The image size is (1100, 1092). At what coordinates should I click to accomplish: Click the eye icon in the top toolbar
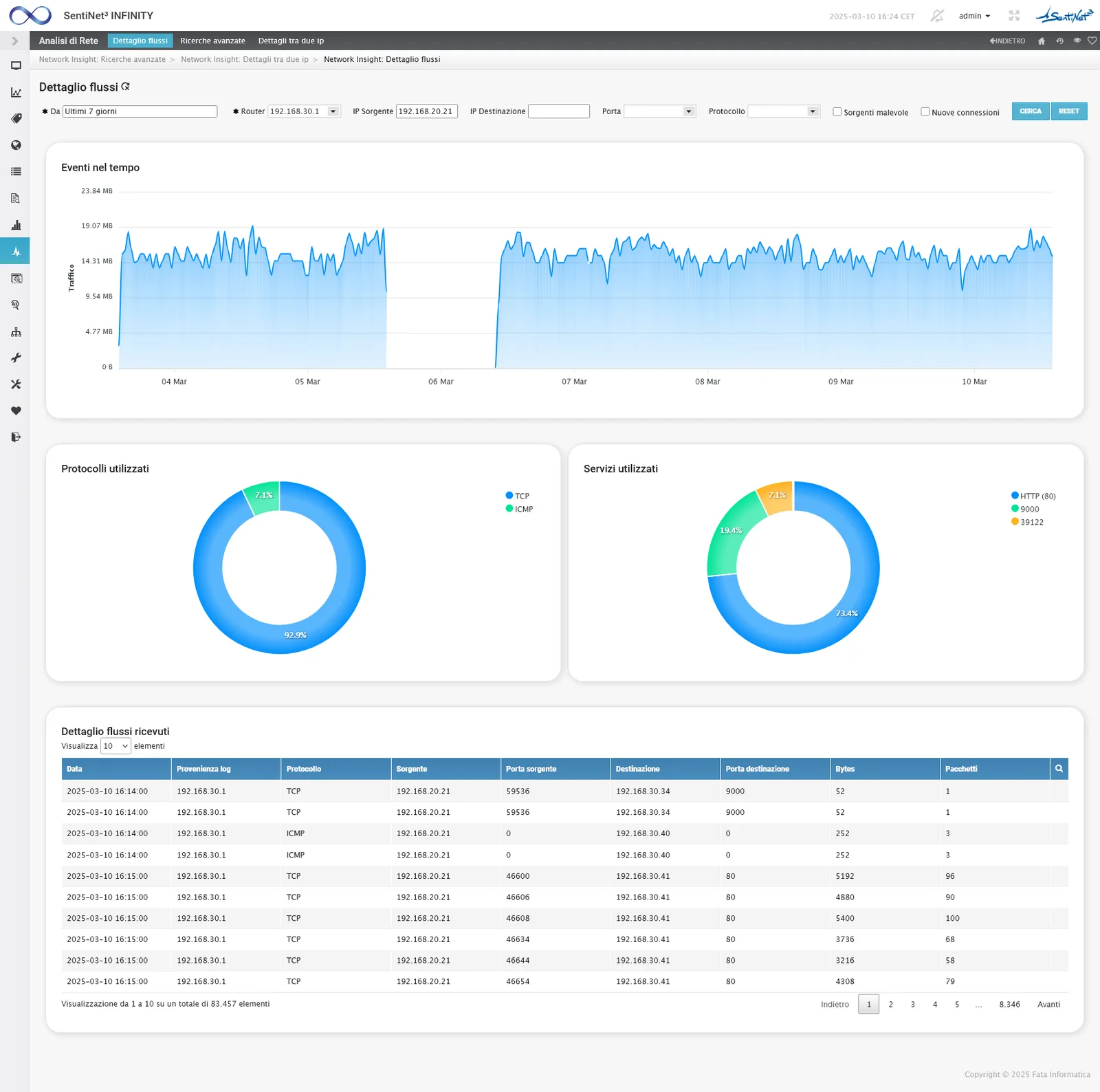pos(1077,41)
